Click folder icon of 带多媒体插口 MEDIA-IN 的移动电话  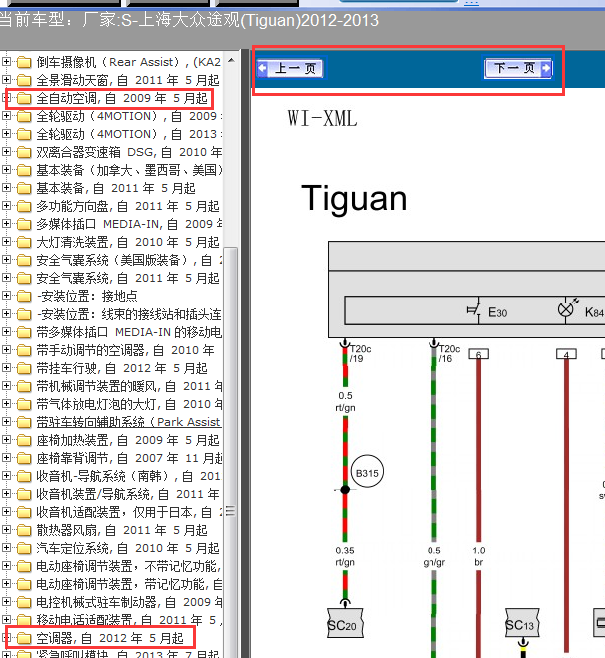(x=24, y=332)
